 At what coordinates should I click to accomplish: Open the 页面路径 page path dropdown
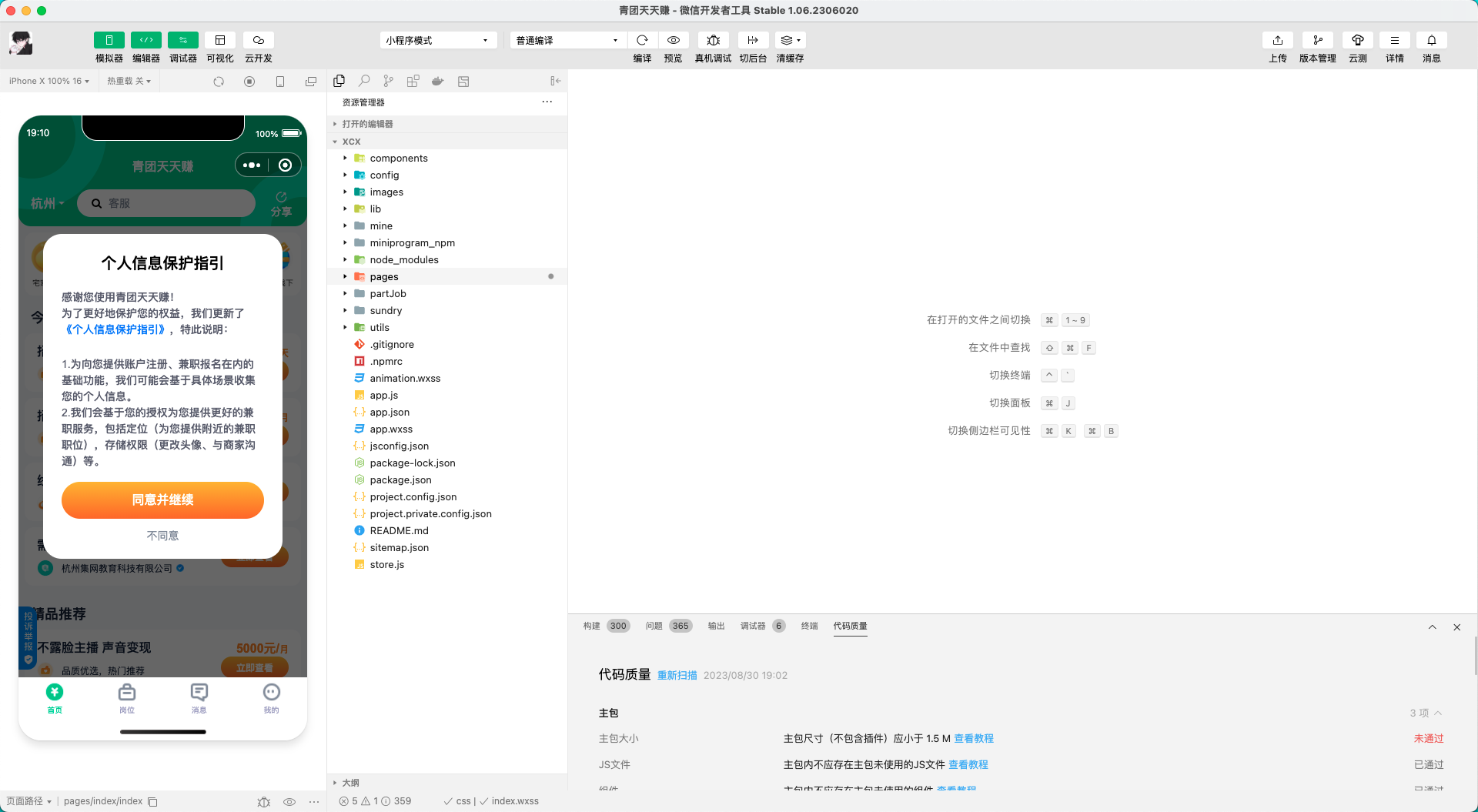[29, 801]
